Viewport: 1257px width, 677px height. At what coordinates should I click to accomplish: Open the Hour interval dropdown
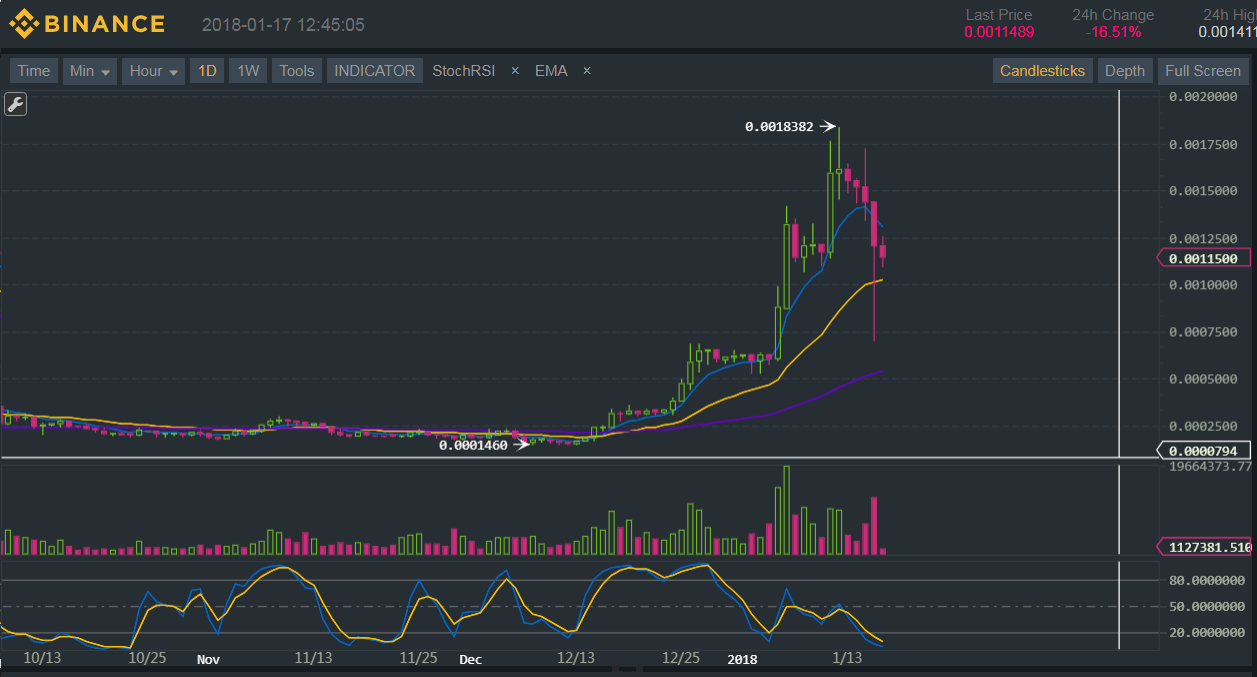(154, 71)
